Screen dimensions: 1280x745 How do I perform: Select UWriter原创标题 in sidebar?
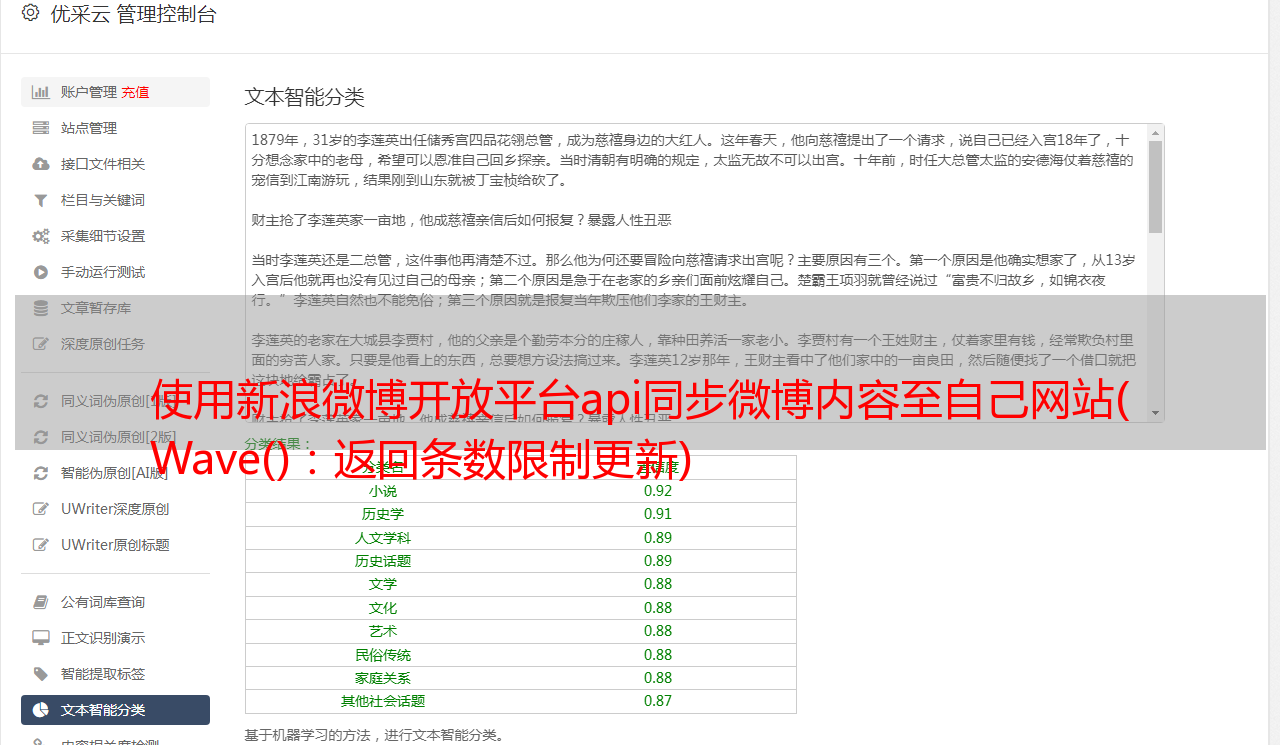coord(115,545)
